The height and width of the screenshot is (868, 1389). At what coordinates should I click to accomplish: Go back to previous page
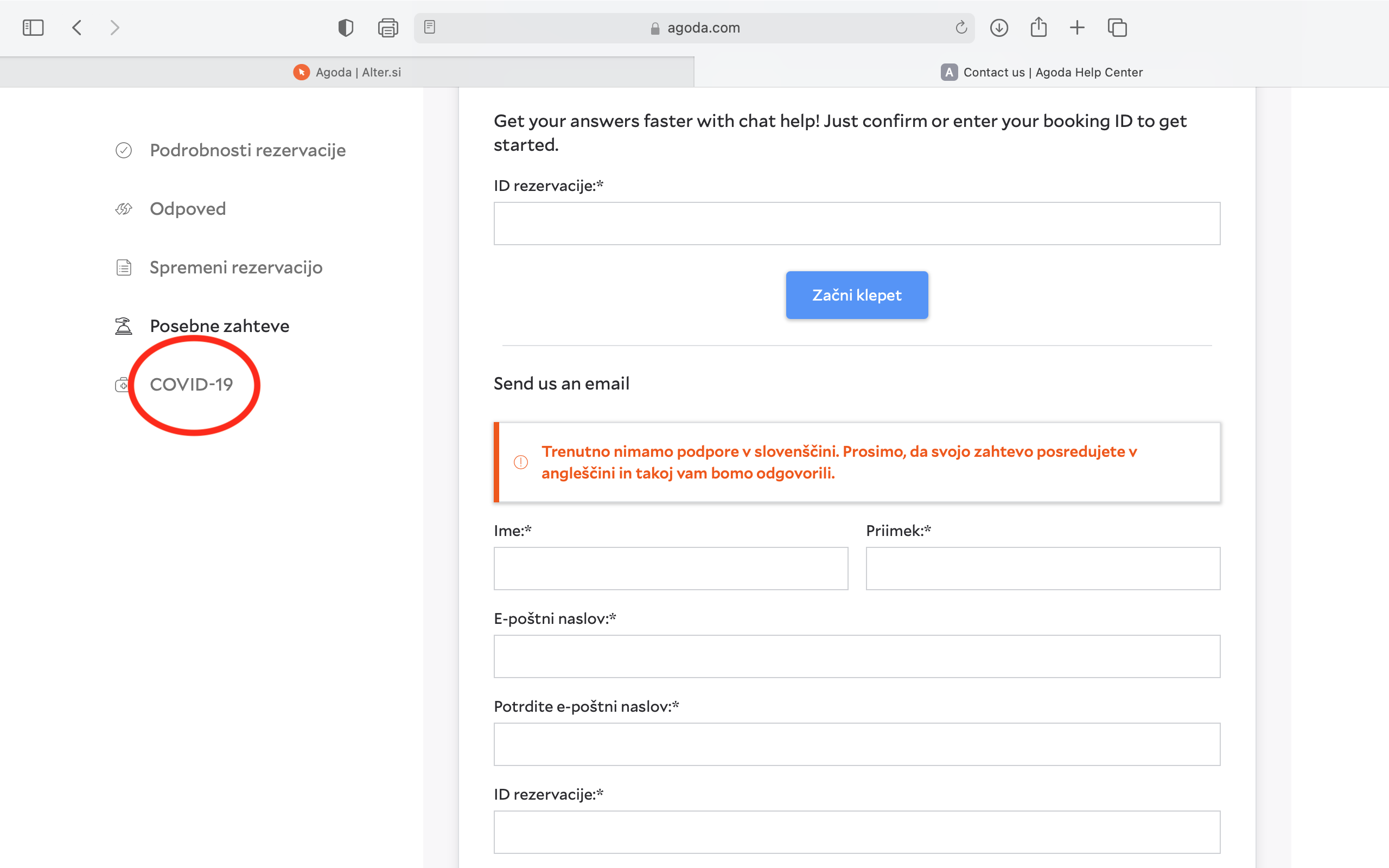click(77, 28)
